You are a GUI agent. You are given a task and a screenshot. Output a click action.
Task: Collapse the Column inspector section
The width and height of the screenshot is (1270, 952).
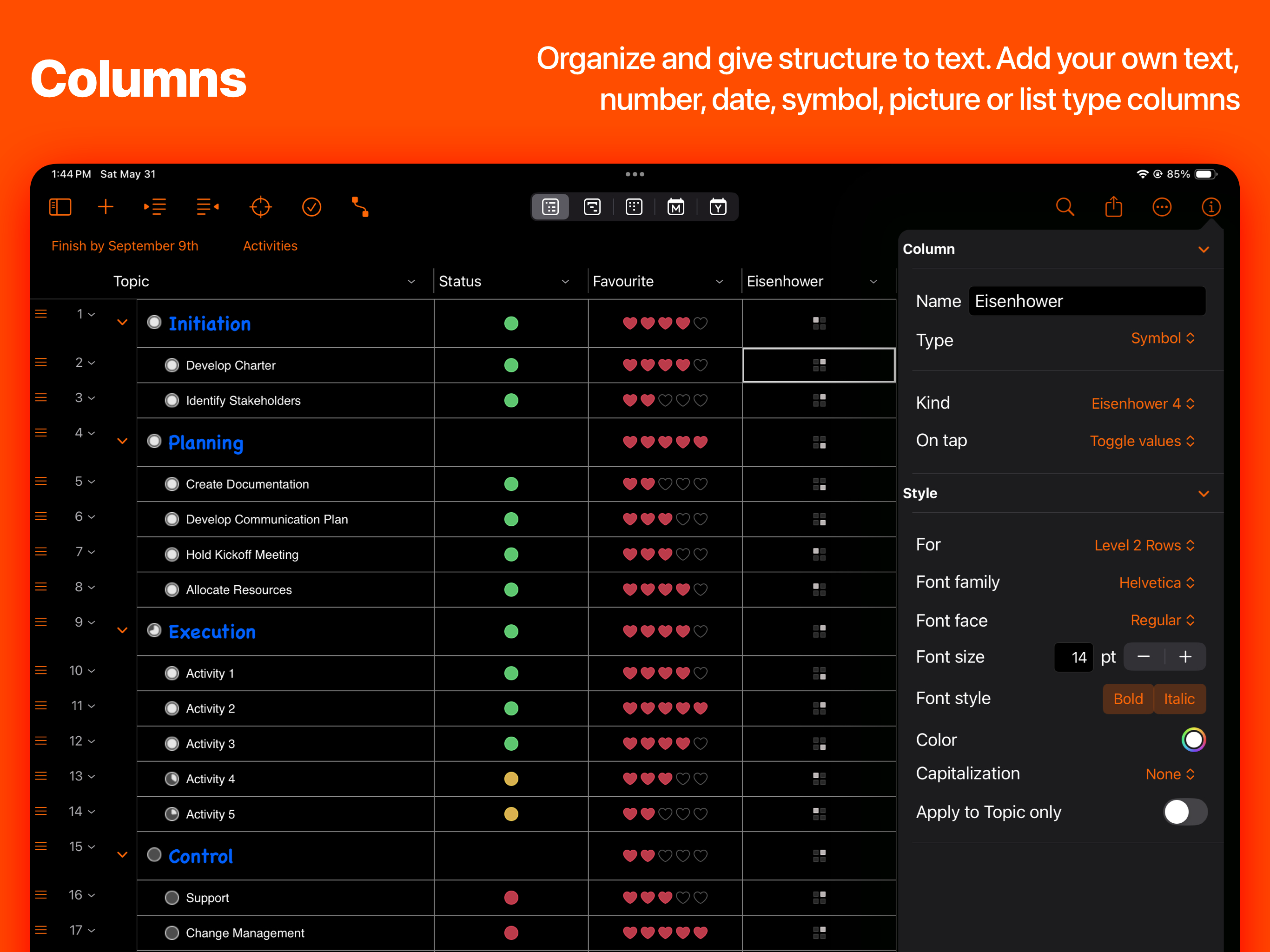1204,249
